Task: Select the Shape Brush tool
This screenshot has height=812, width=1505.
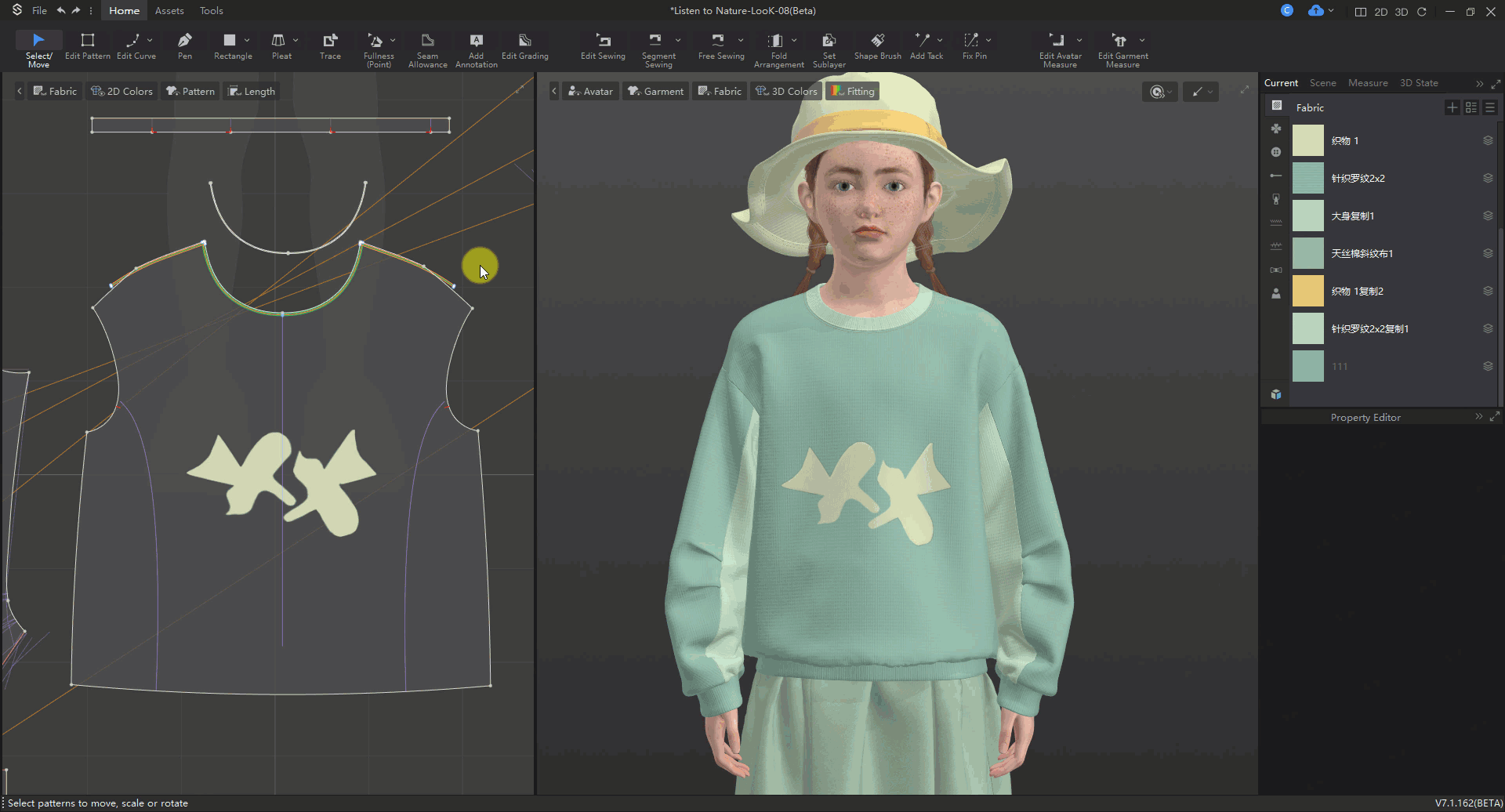Action: click(877, 45)
